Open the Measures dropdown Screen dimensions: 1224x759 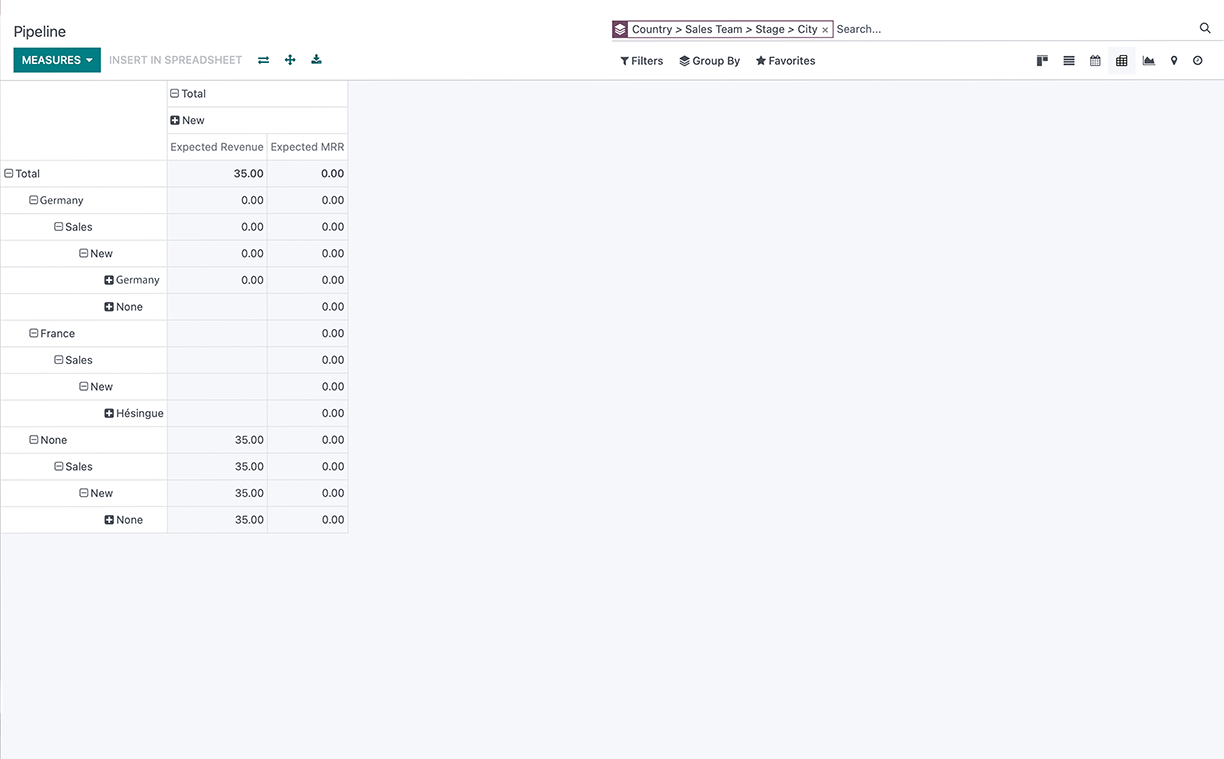pos(57,60)
